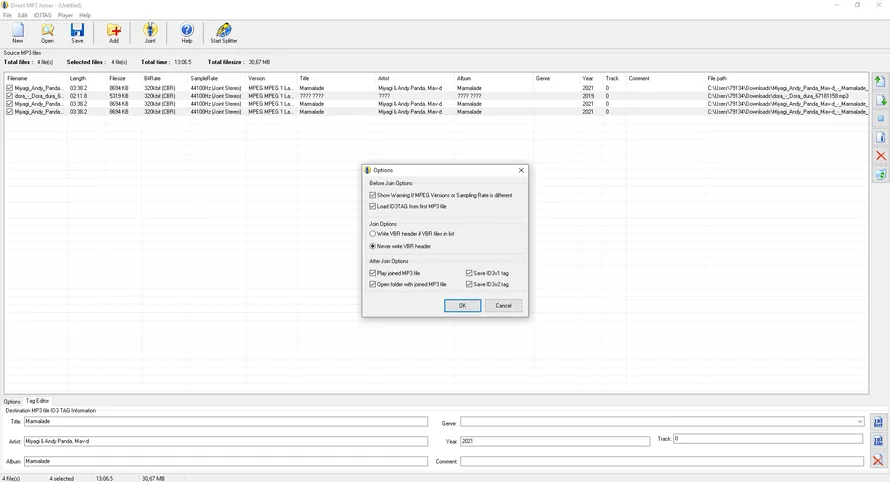Click the Join toolbar icon
The height and width of the screenshot is (482, 890).
coord(150,33)
